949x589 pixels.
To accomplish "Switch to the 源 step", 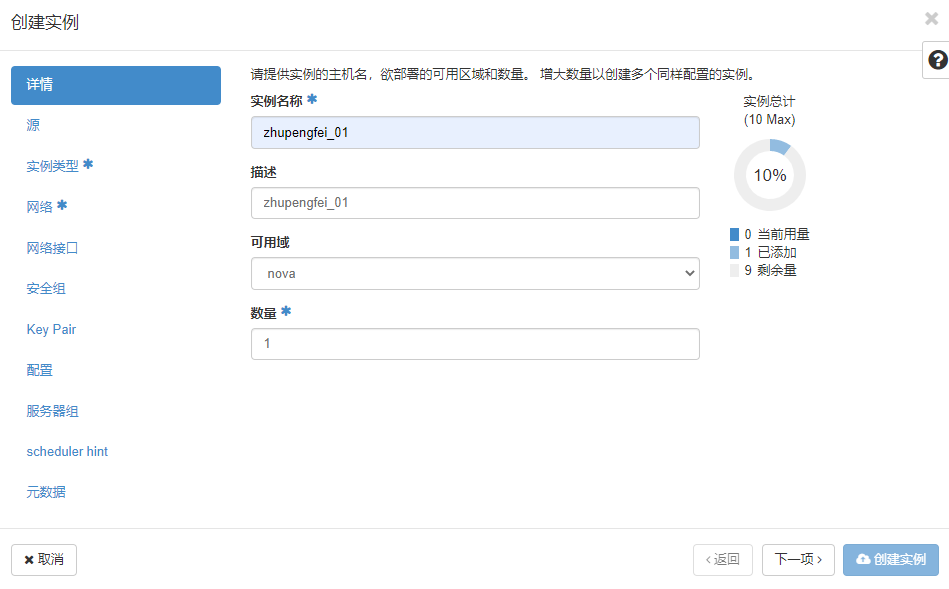I will [x=33, y=125].
